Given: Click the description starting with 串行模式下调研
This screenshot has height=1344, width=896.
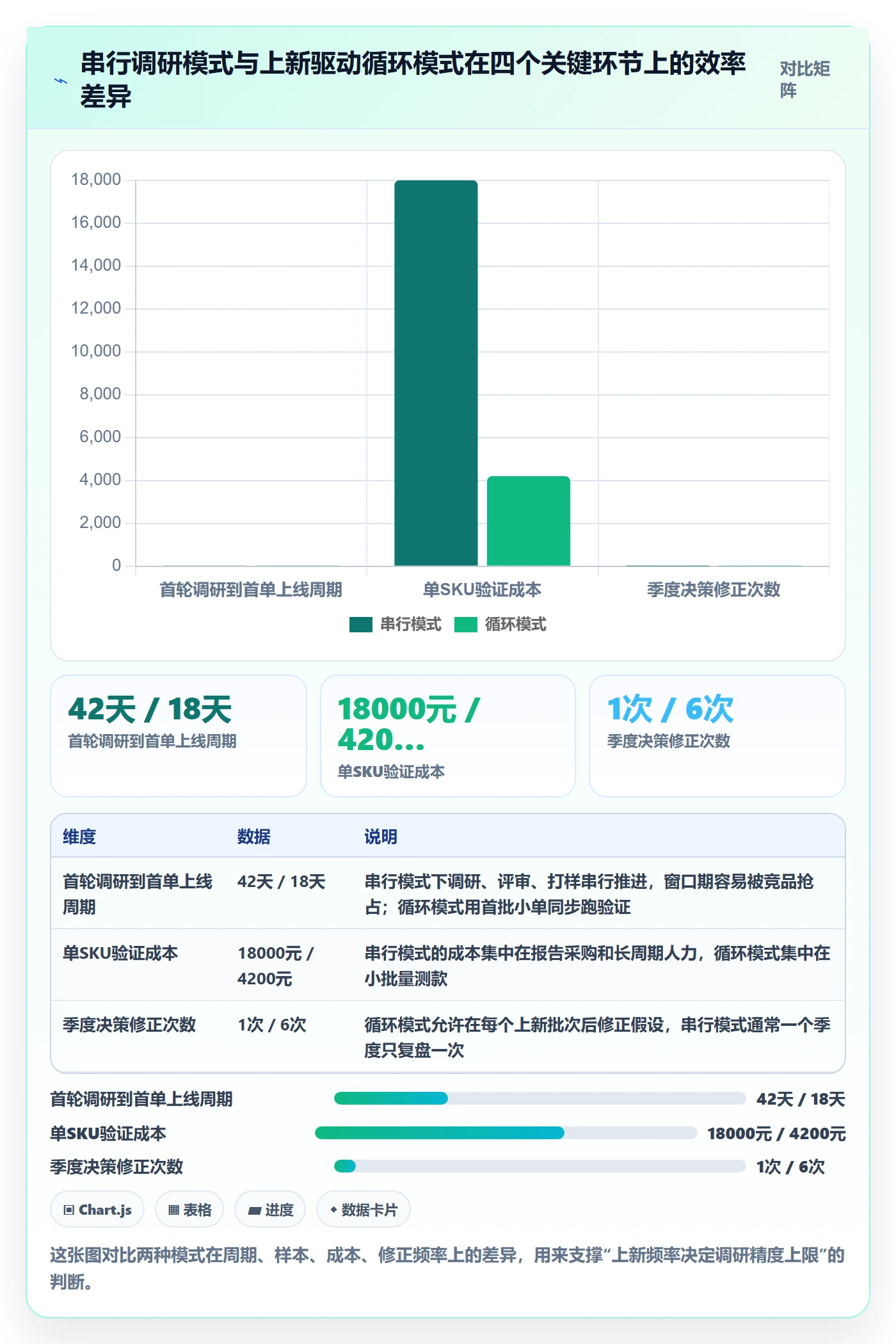Looking at the screenshot, I should 589,894.
